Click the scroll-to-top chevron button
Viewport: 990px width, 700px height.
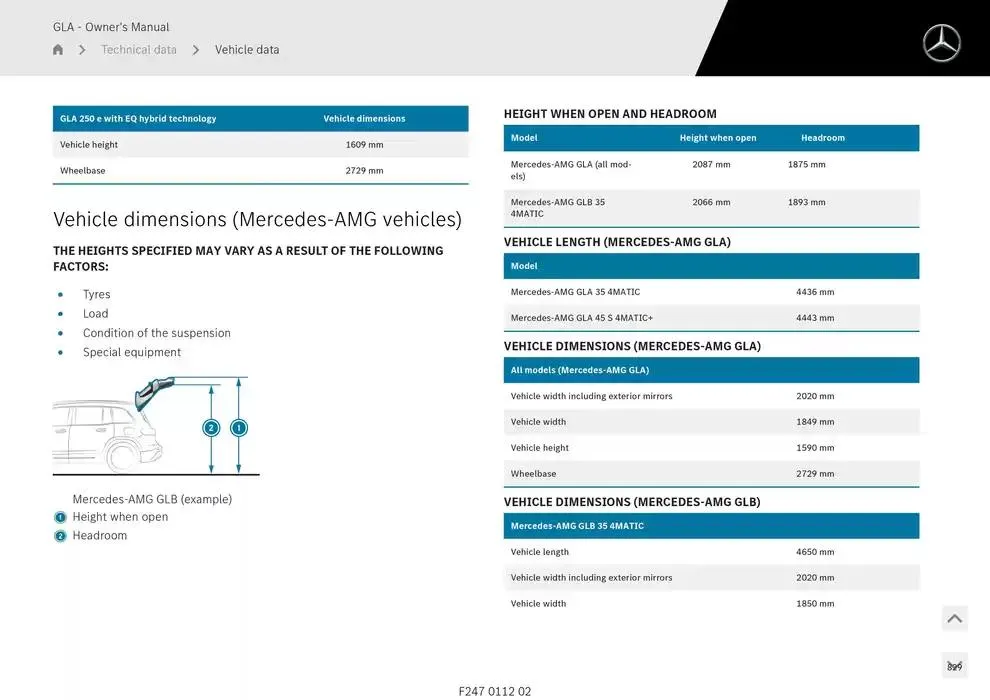click(x=954, y=618)
